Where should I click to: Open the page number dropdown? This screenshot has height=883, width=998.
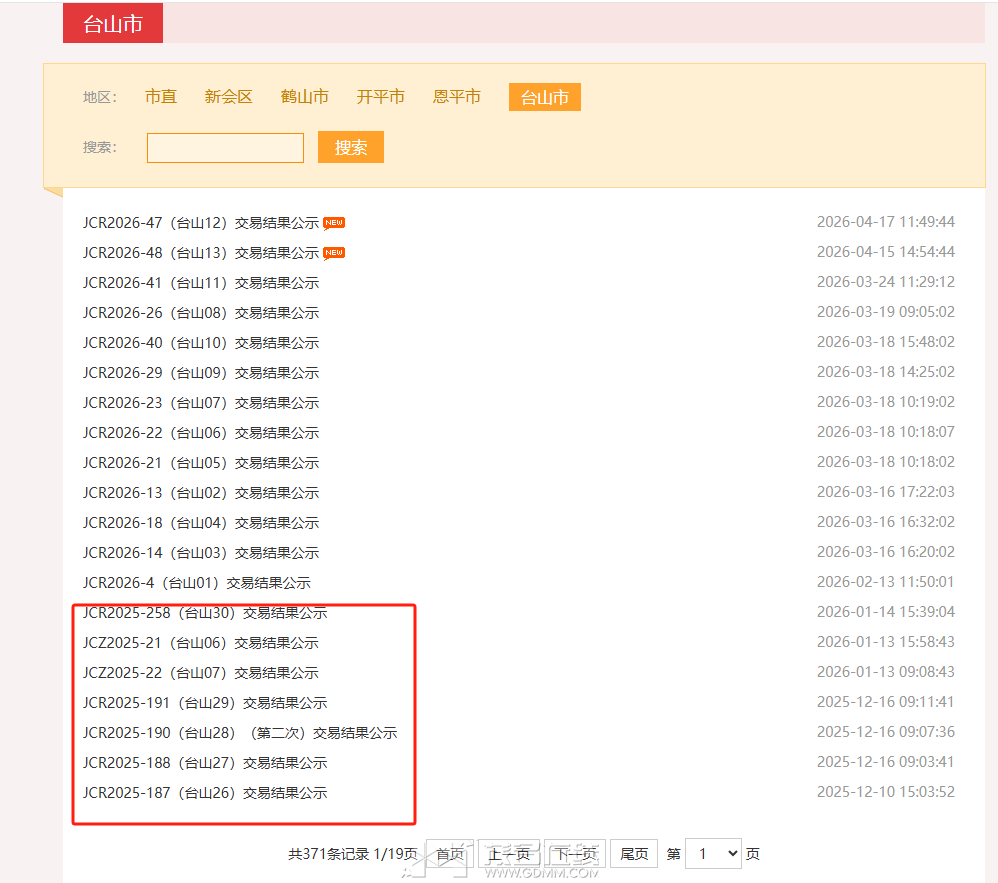[x=713, y=853]
